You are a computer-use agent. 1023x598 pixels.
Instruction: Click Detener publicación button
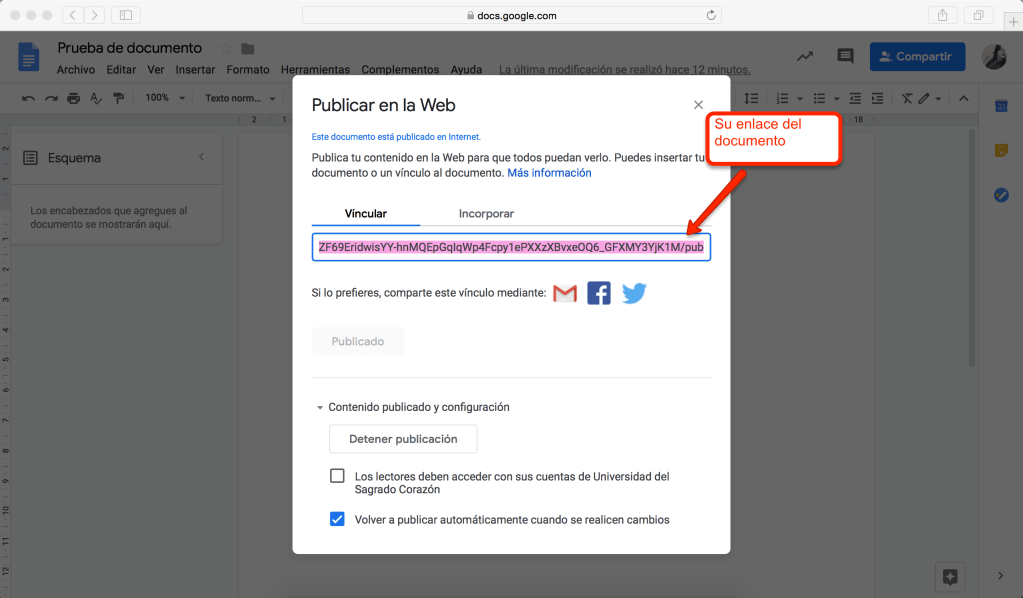click(x=403, y=439)
